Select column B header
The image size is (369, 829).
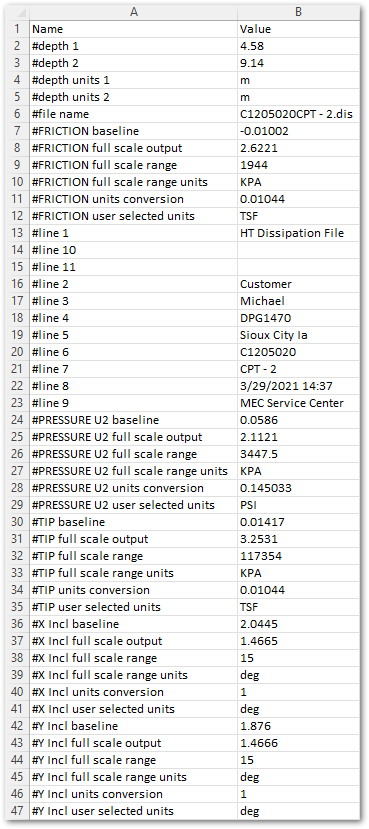point(299,12)
